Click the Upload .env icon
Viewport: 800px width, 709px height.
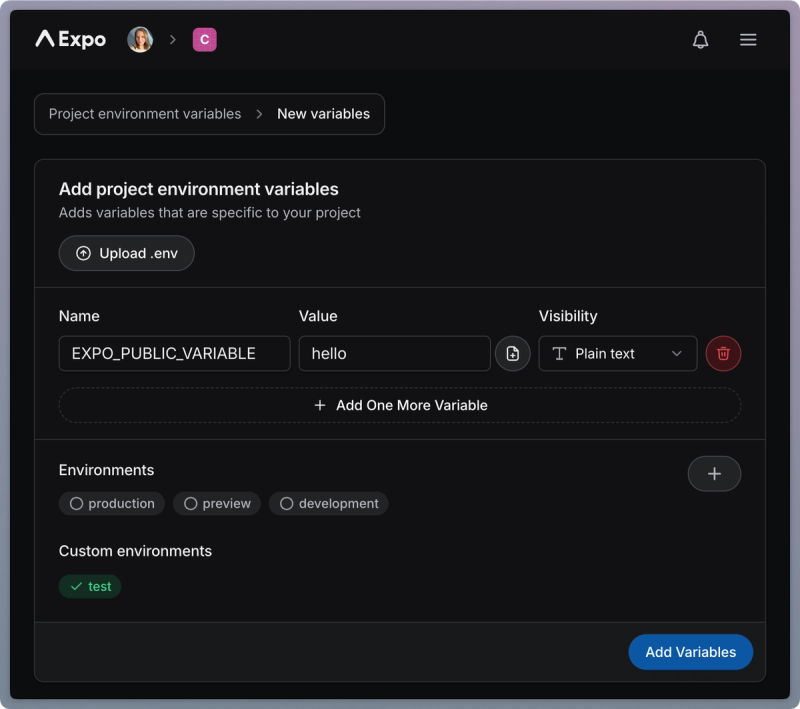84,253
